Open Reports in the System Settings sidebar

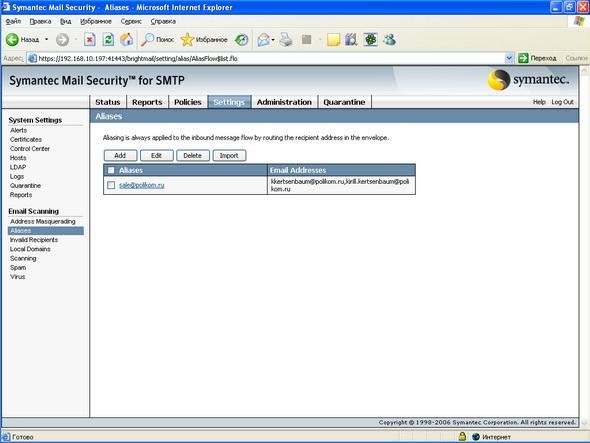pyautogui.click(x=21, y=195)
